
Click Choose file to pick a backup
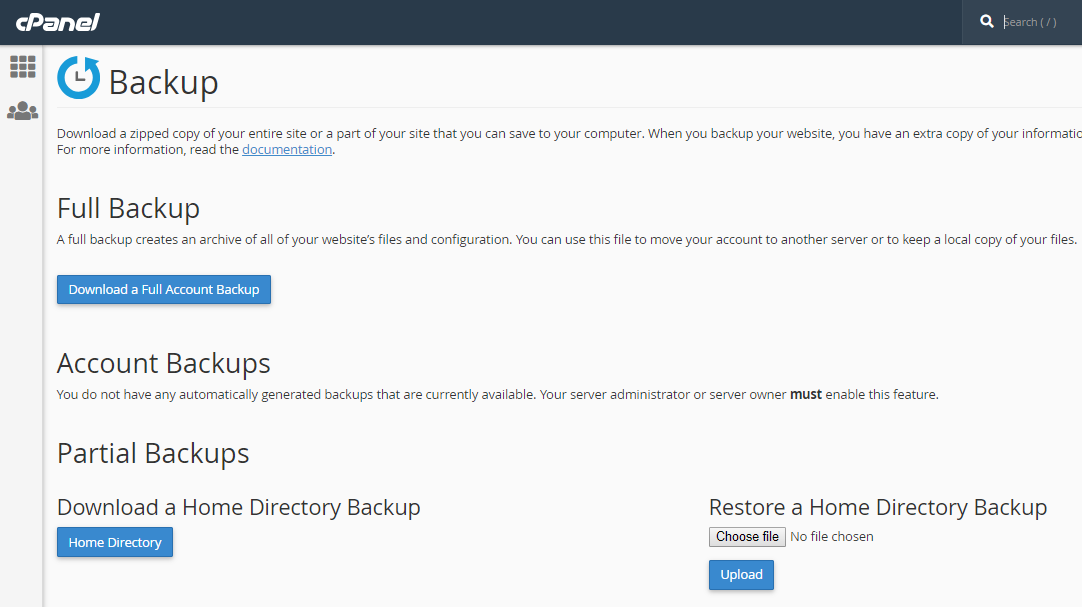(x=747, y=536)
